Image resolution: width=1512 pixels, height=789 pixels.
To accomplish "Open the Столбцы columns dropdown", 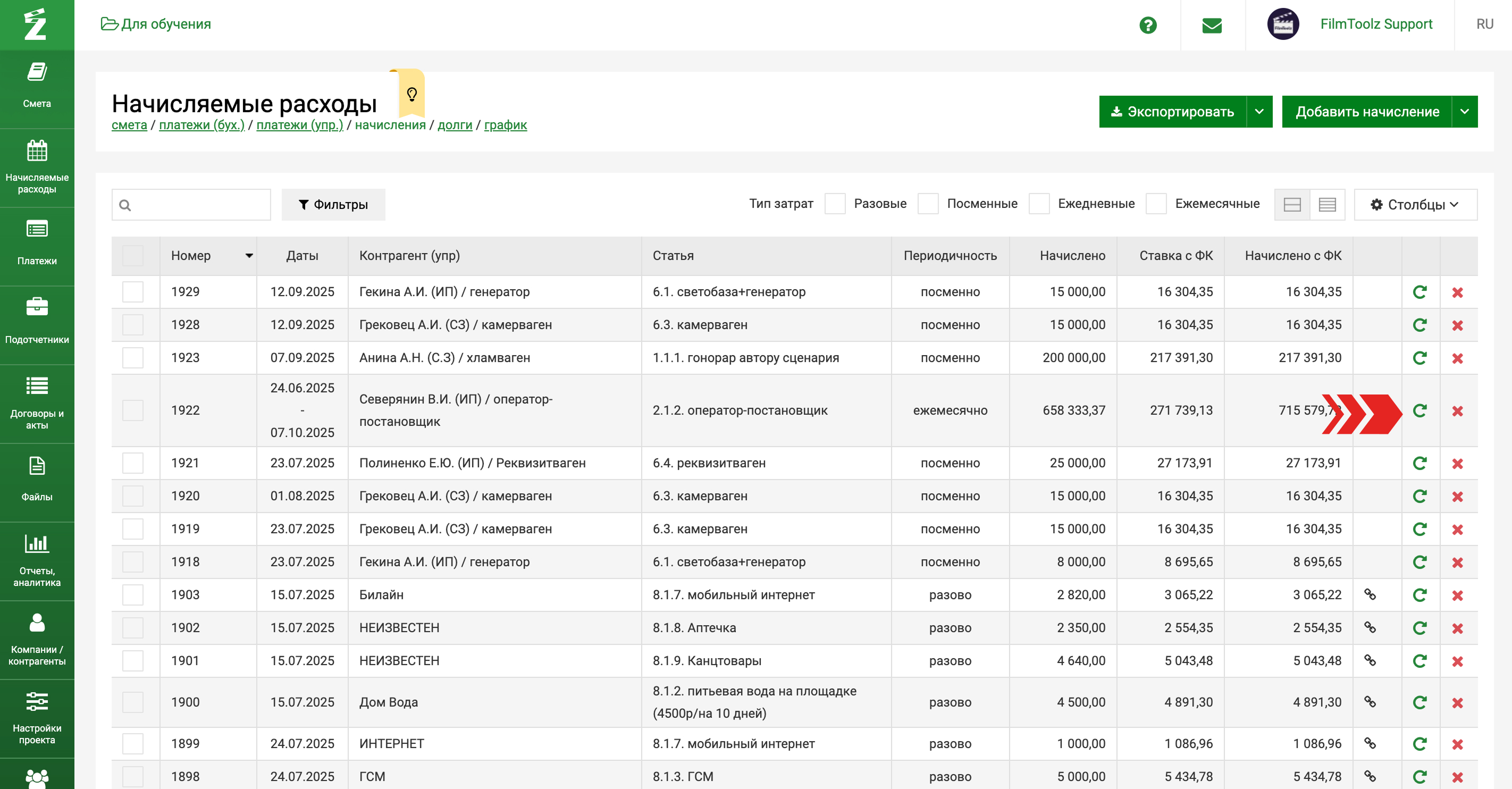I will (x=1415, y=204).
